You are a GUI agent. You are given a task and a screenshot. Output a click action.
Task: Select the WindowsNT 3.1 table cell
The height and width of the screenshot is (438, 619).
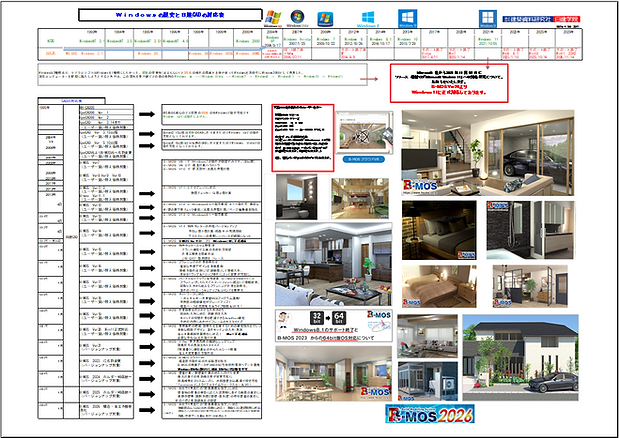click(92, 41)
